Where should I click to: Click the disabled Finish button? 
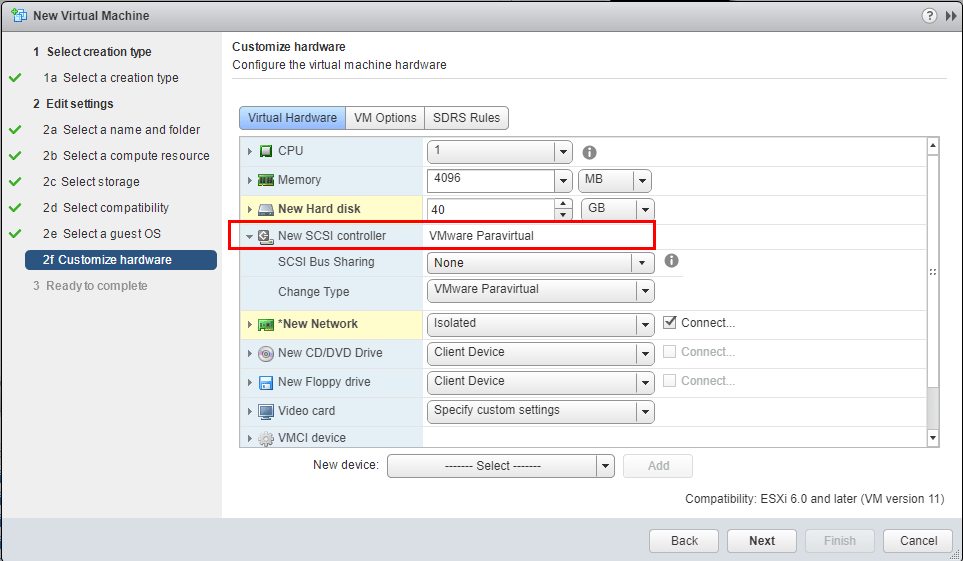pyautogui.click(x=840, y=541)
